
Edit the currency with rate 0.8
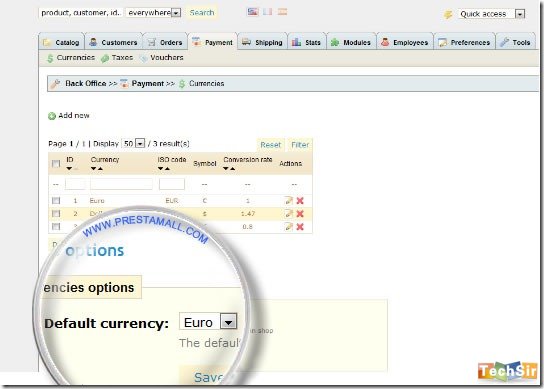(x=289, y=227)
